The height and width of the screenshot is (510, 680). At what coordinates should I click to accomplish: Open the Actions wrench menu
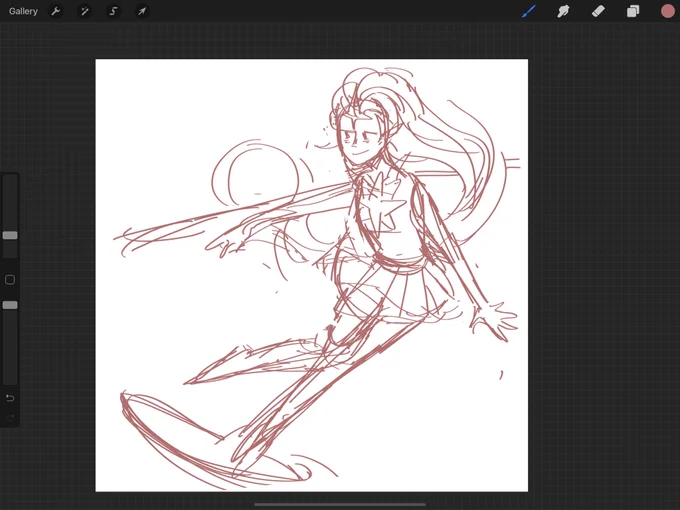coord(56,11)
